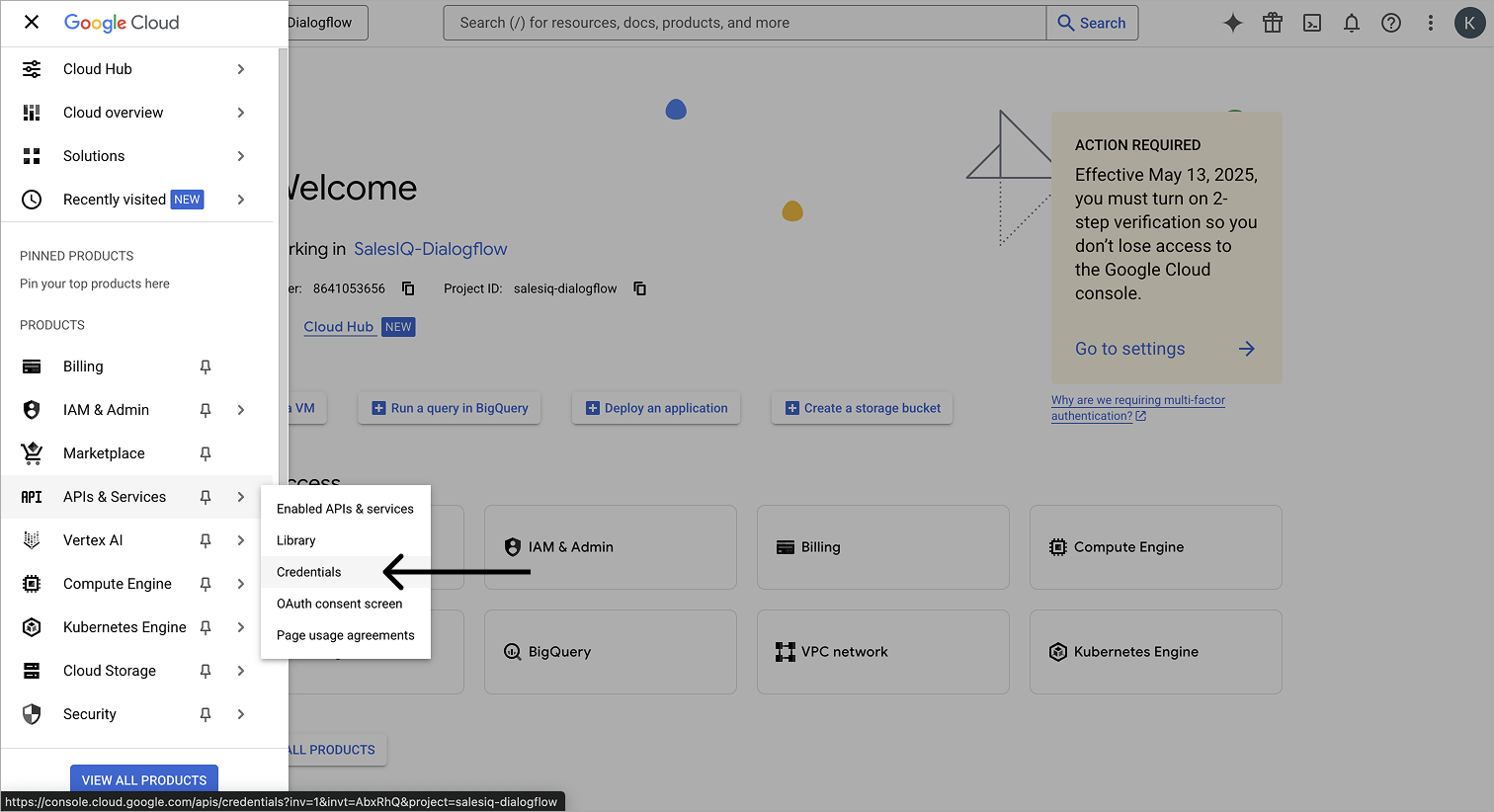The image size is (1494, 812).
Task: Open the SalesIQ-Dialogflow project link
Action: click(x=431, y=249)
